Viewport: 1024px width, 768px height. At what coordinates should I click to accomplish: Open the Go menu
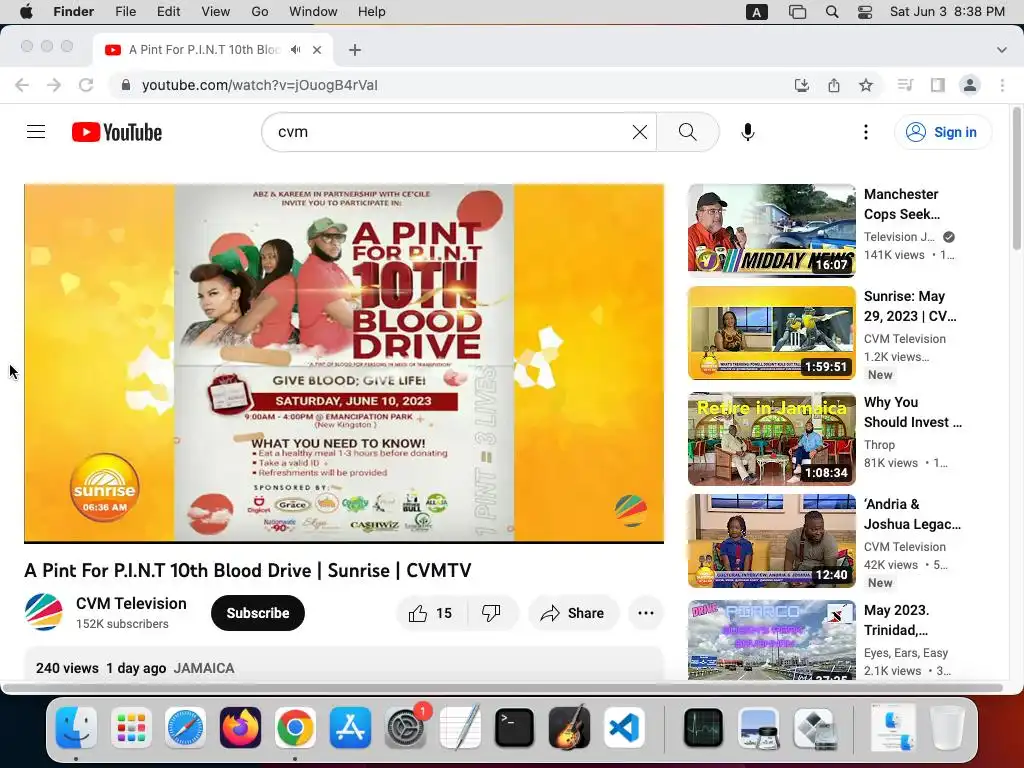point(260,12)
